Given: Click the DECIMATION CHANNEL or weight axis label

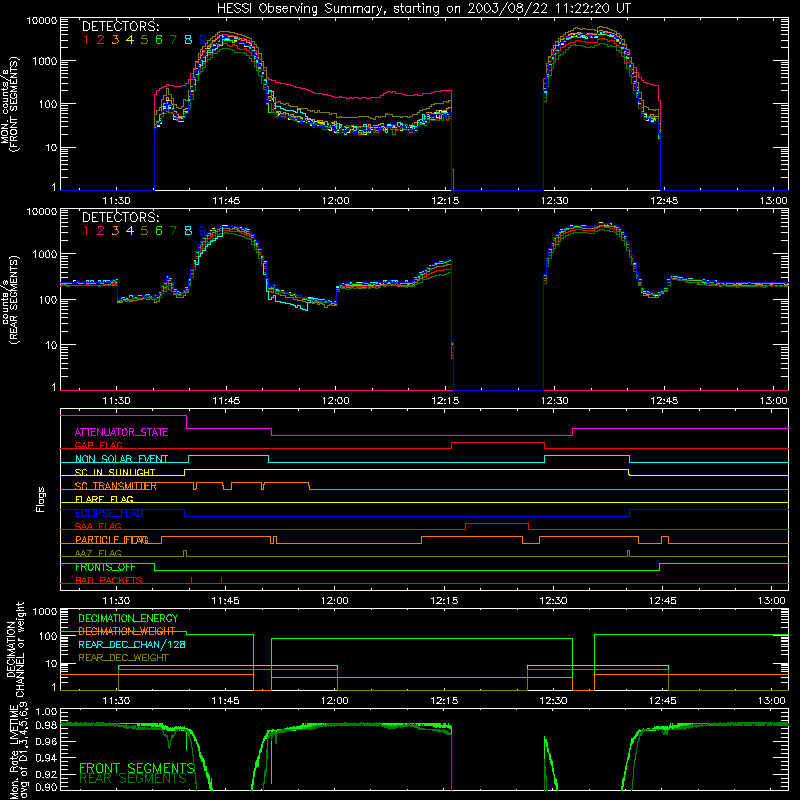Looking at the screenshot, I should pos(15,649).
